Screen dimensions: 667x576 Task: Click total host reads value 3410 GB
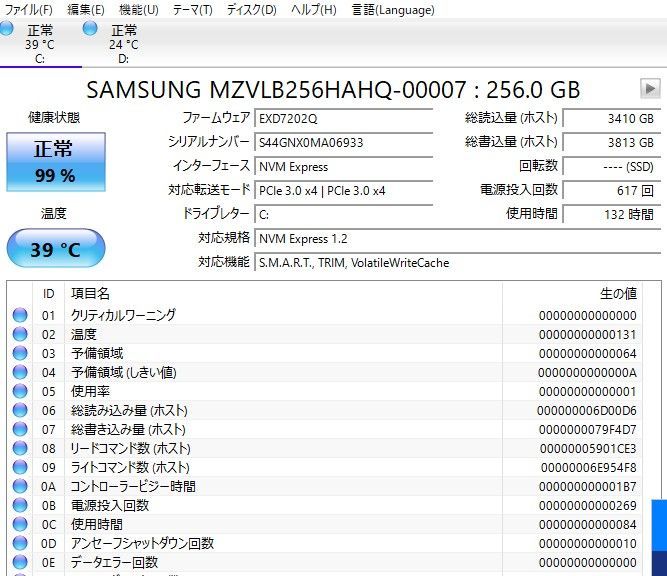[x=612, y=118]
